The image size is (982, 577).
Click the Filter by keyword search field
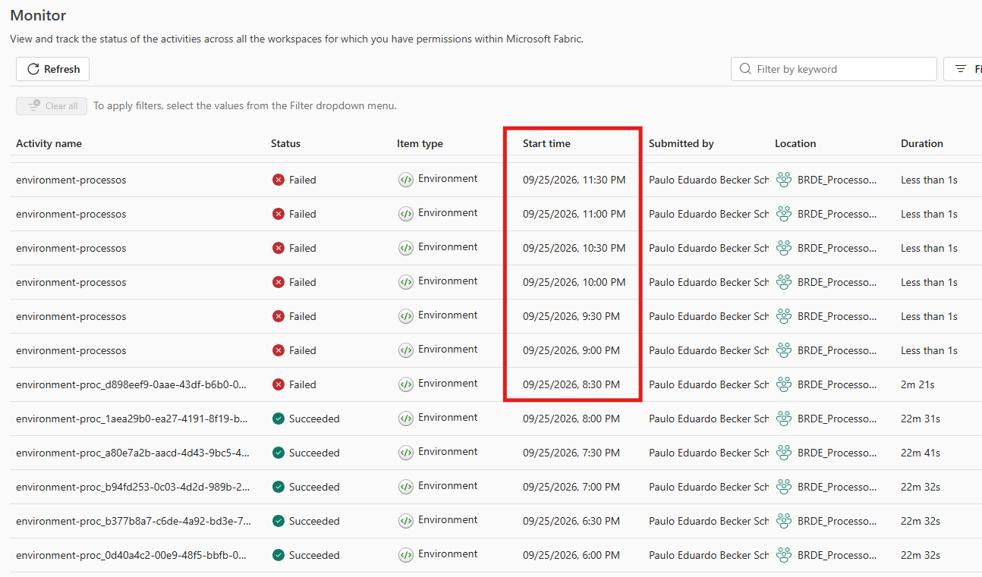click(x=834, y=69)
